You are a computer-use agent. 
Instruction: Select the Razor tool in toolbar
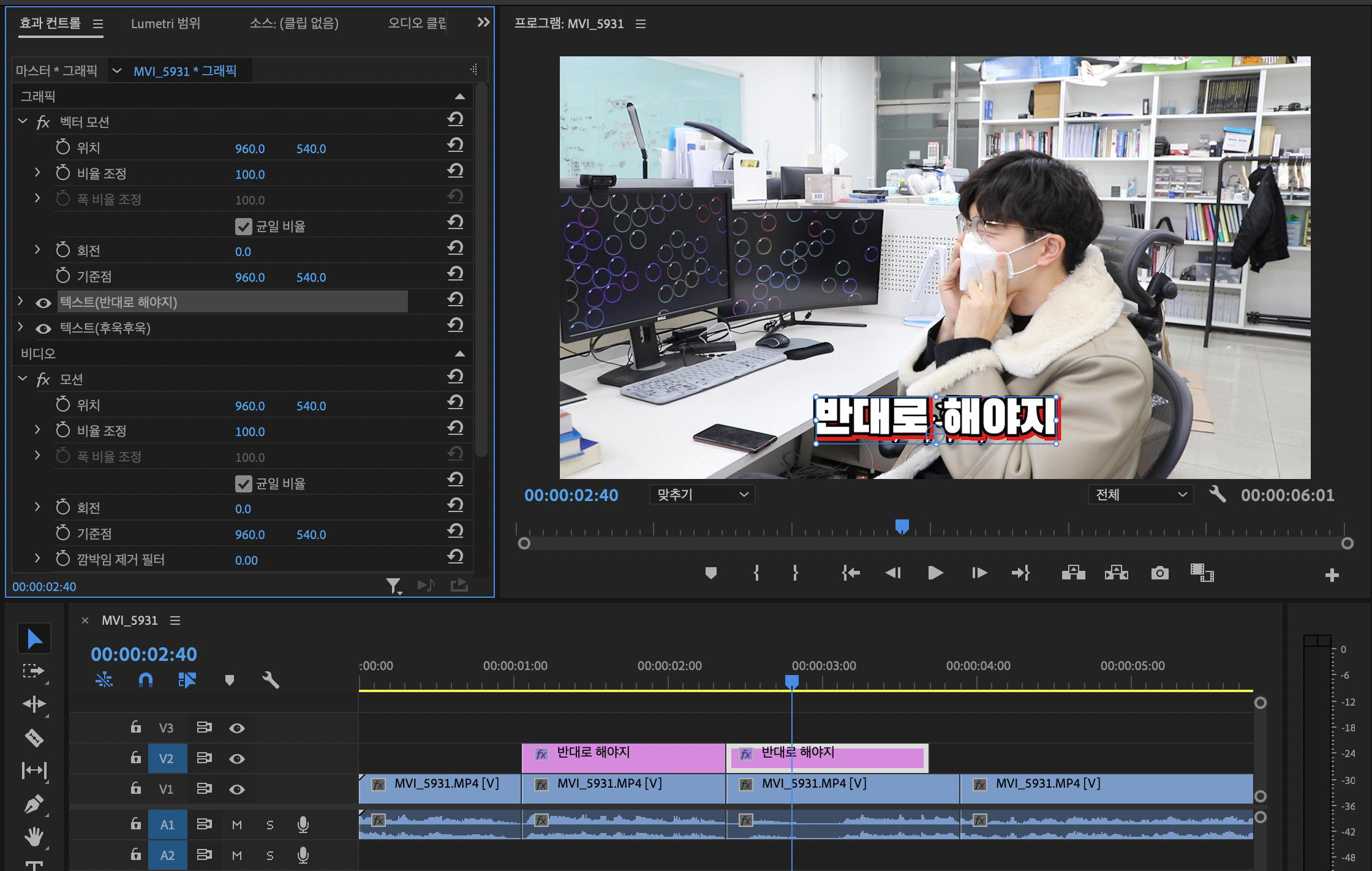point(34,737)
